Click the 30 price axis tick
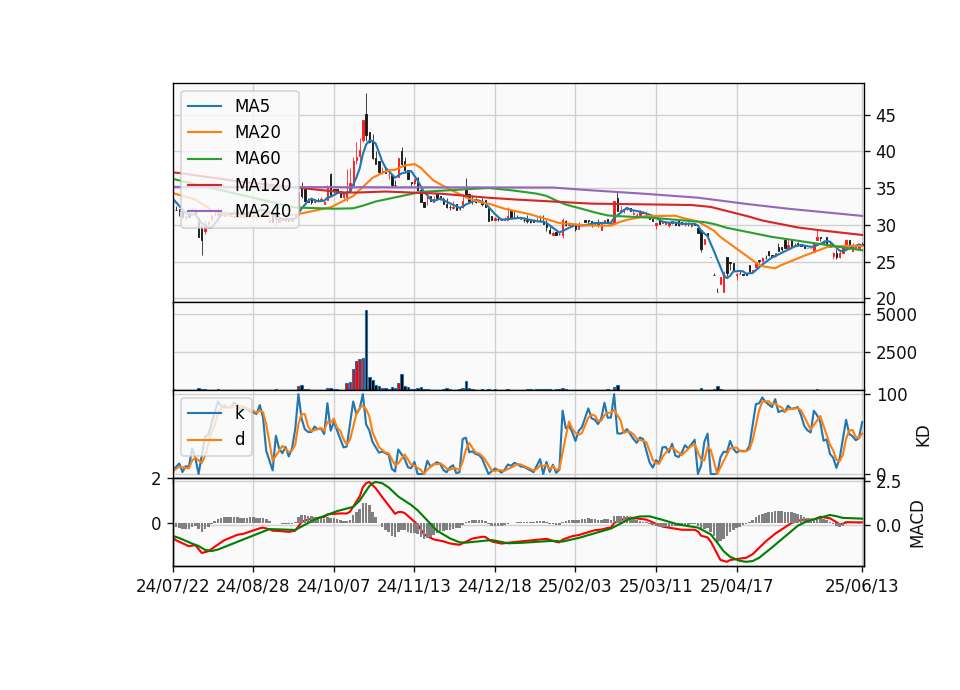 pos(886,226)
